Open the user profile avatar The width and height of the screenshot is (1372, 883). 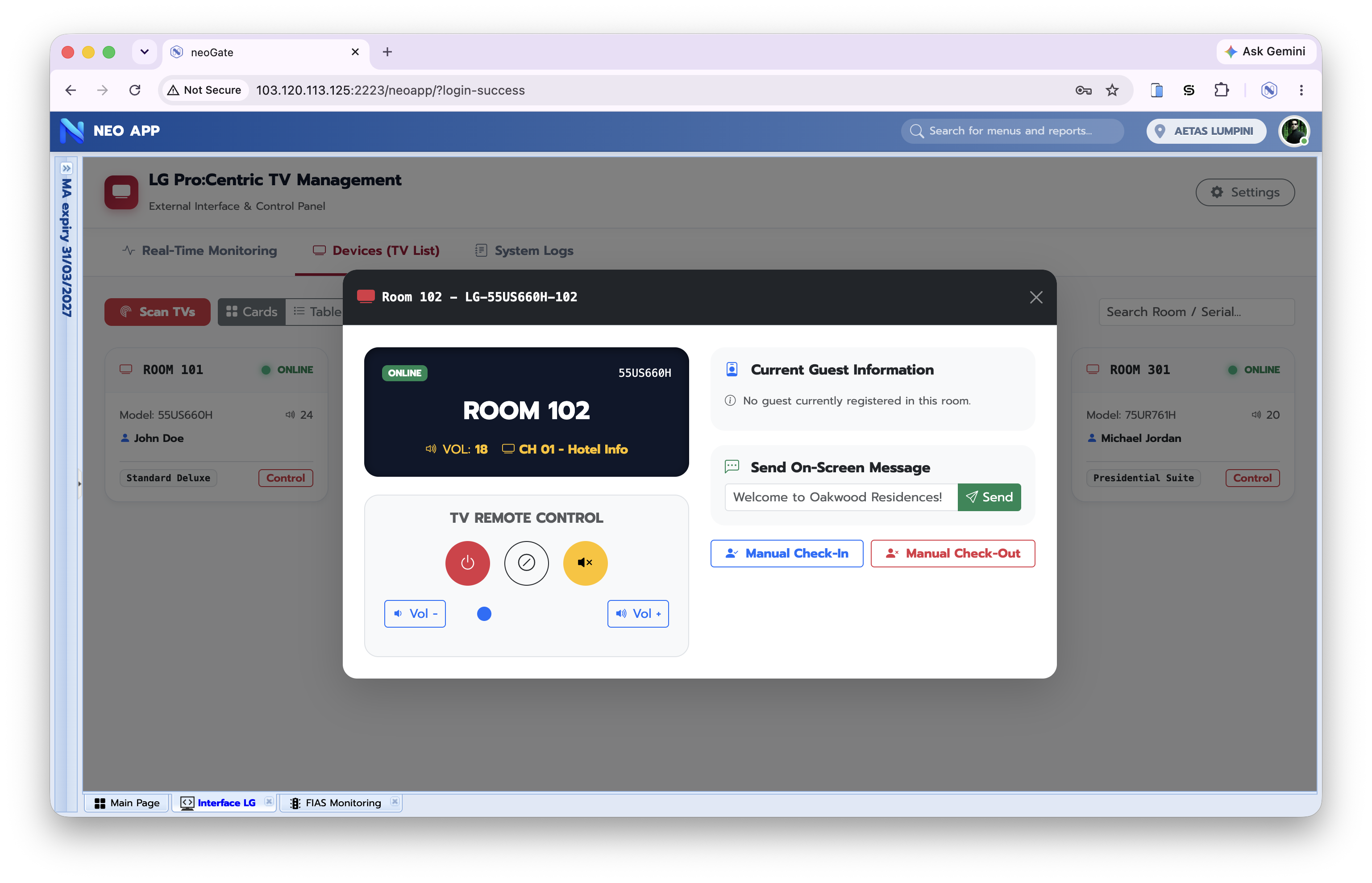click(1293, 131)
